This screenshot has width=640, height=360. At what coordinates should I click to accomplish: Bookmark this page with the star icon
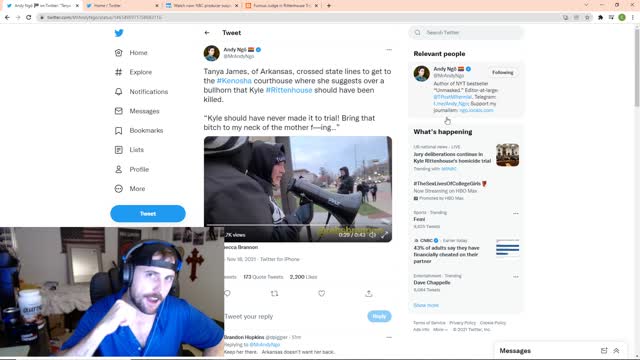point(587,18)
